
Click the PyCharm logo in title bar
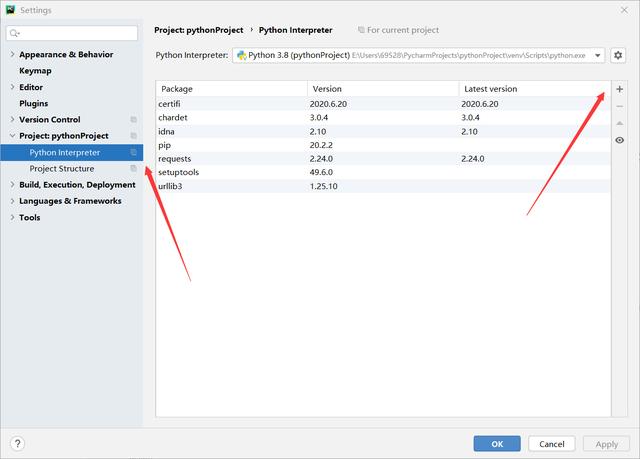(x=10, y=10)
